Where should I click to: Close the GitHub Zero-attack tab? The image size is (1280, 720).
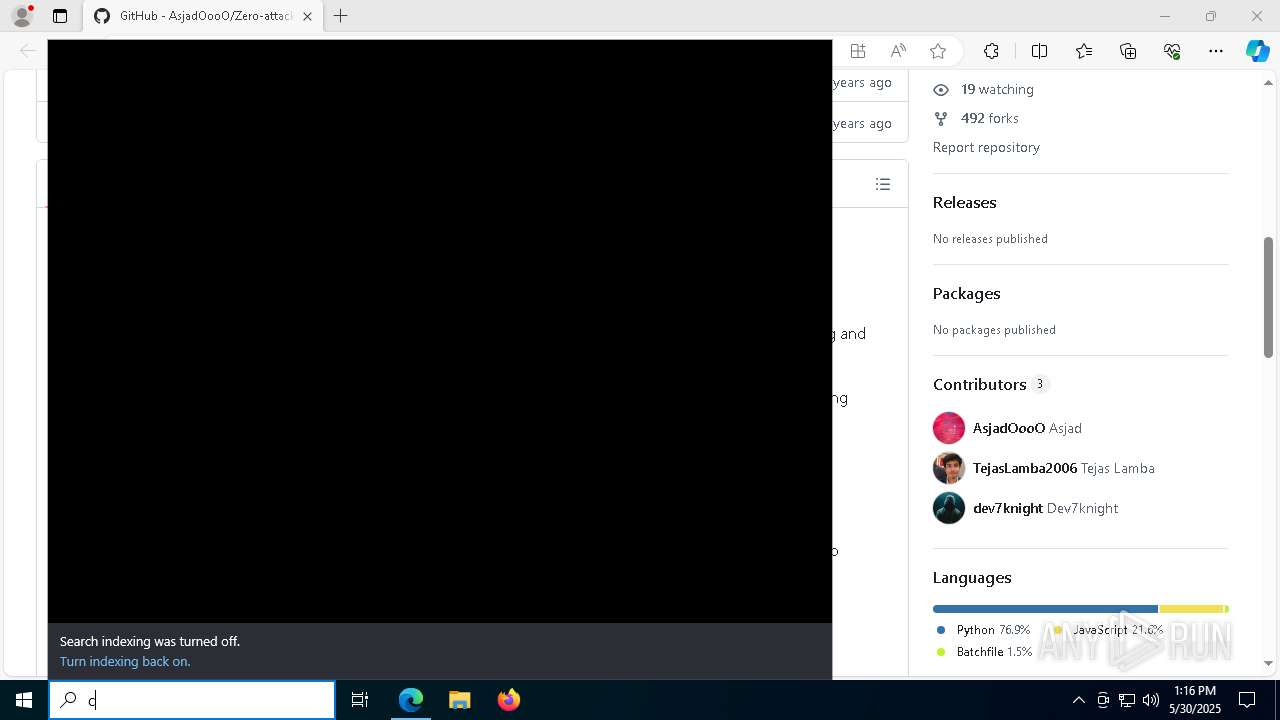pos(307,16)
